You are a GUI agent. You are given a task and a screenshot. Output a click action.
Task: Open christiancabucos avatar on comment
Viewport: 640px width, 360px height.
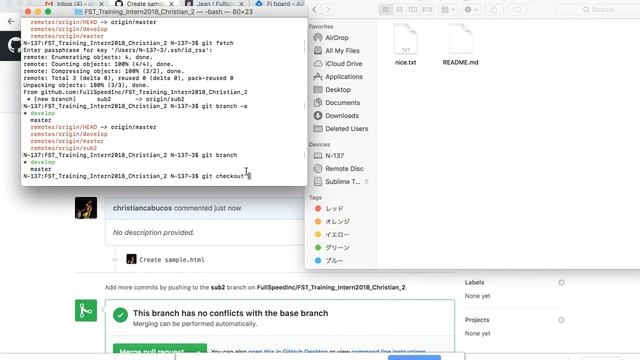coord(86,208)
